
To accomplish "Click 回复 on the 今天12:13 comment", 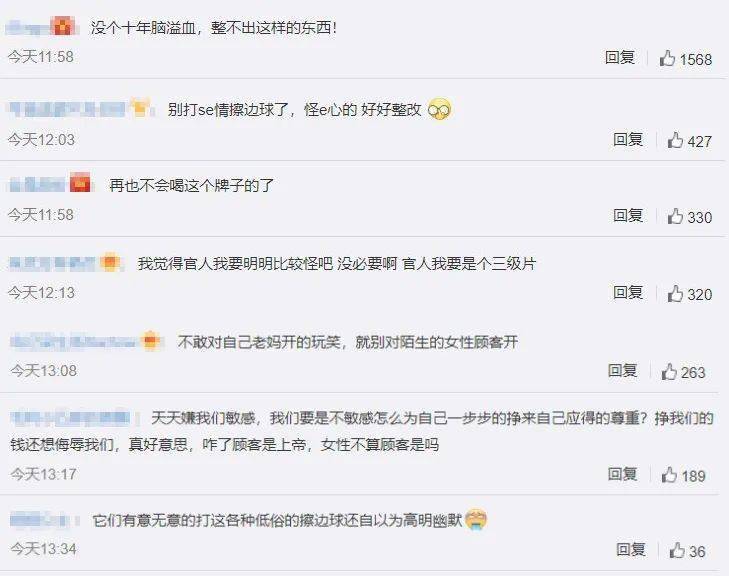I will [x=628, y=292].
